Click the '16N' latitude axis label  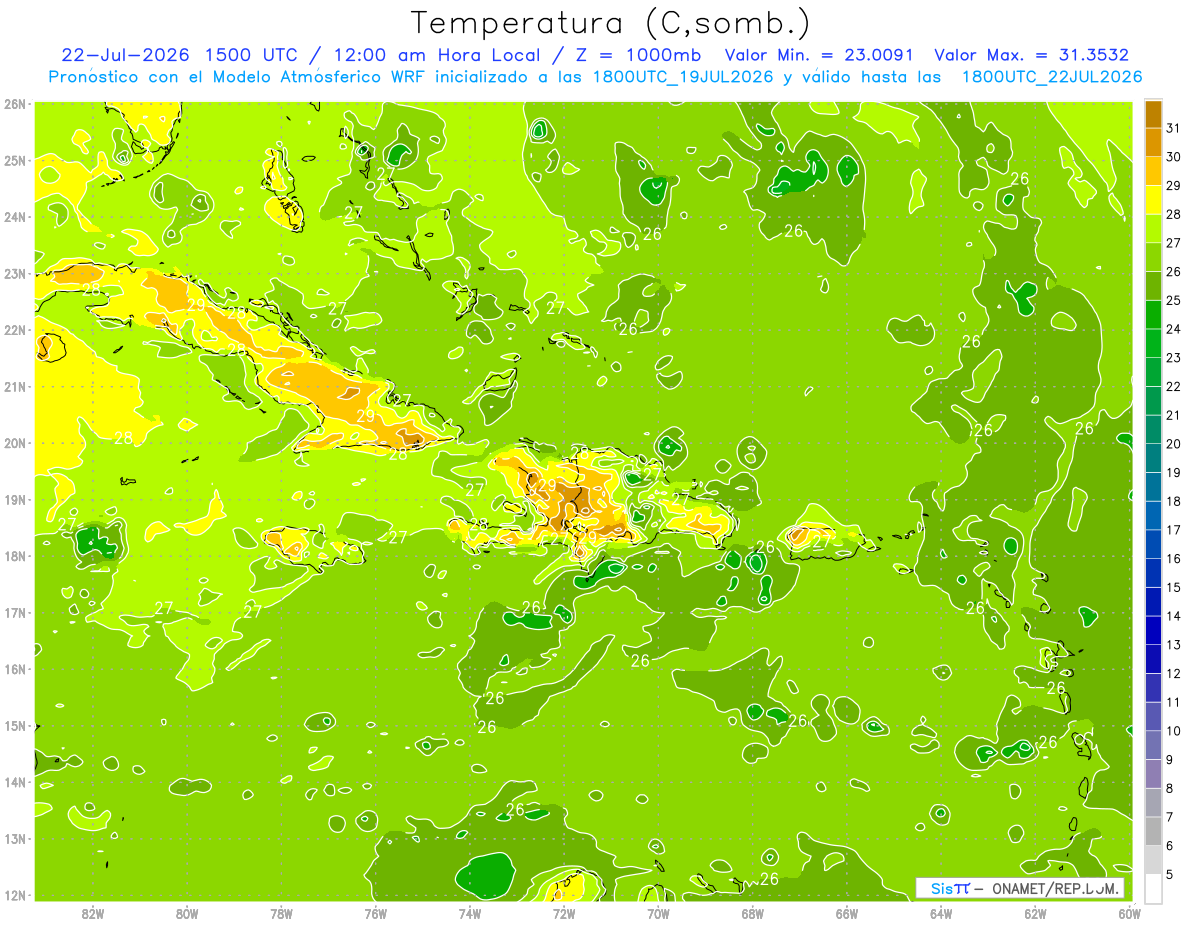(x=14, y=668)
